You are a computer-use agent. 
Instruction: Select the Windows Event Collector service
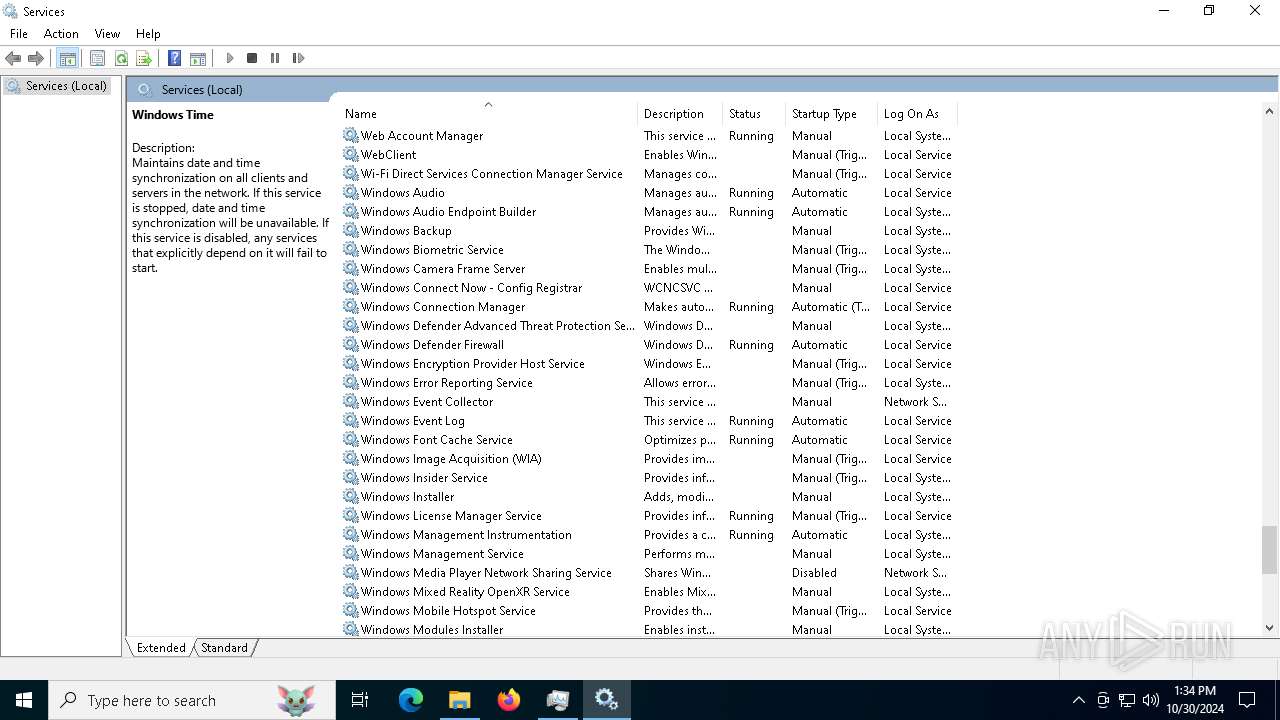tap(648, 401)
